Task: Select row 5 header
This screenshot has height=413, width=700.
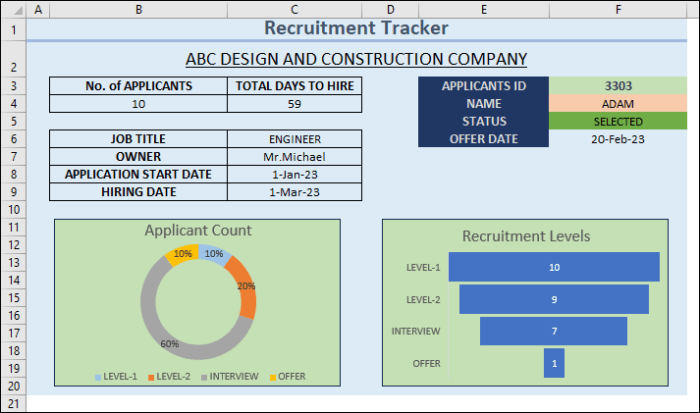Action: coord(14,121)
